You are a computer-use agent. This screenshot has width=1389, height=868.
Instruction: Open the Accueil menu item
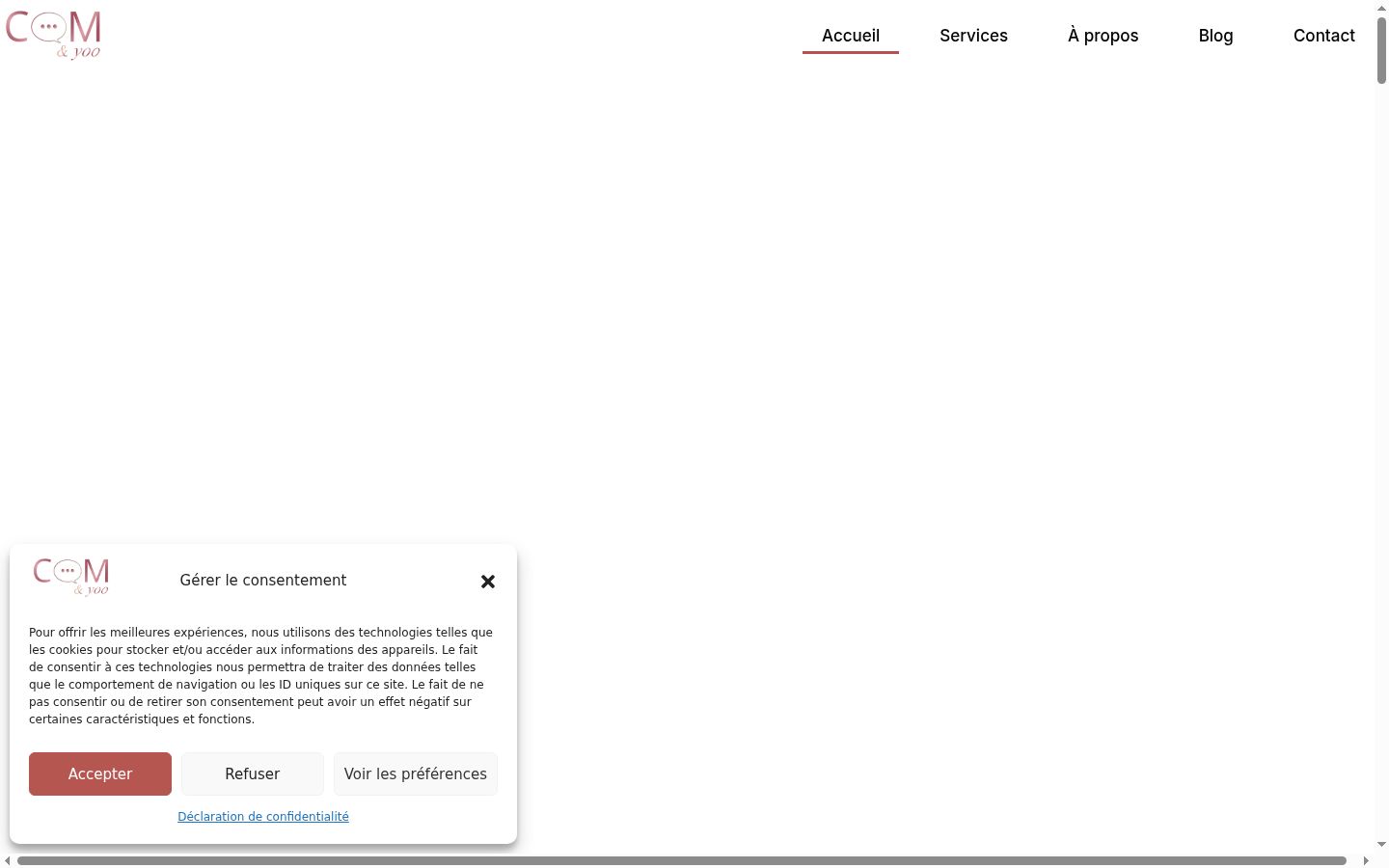[x=851, y=36]
